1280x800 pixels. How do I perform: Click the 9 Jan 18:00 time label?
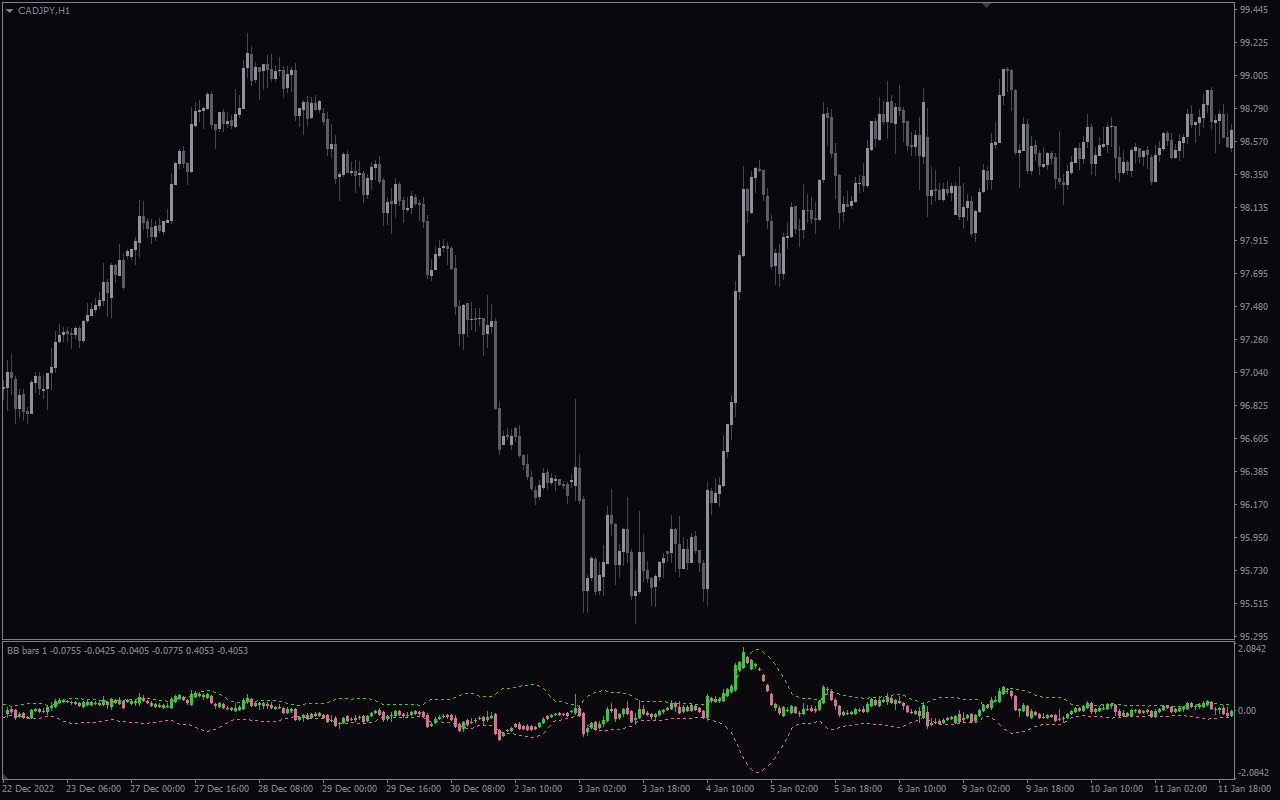click(x=1052, y=789)
